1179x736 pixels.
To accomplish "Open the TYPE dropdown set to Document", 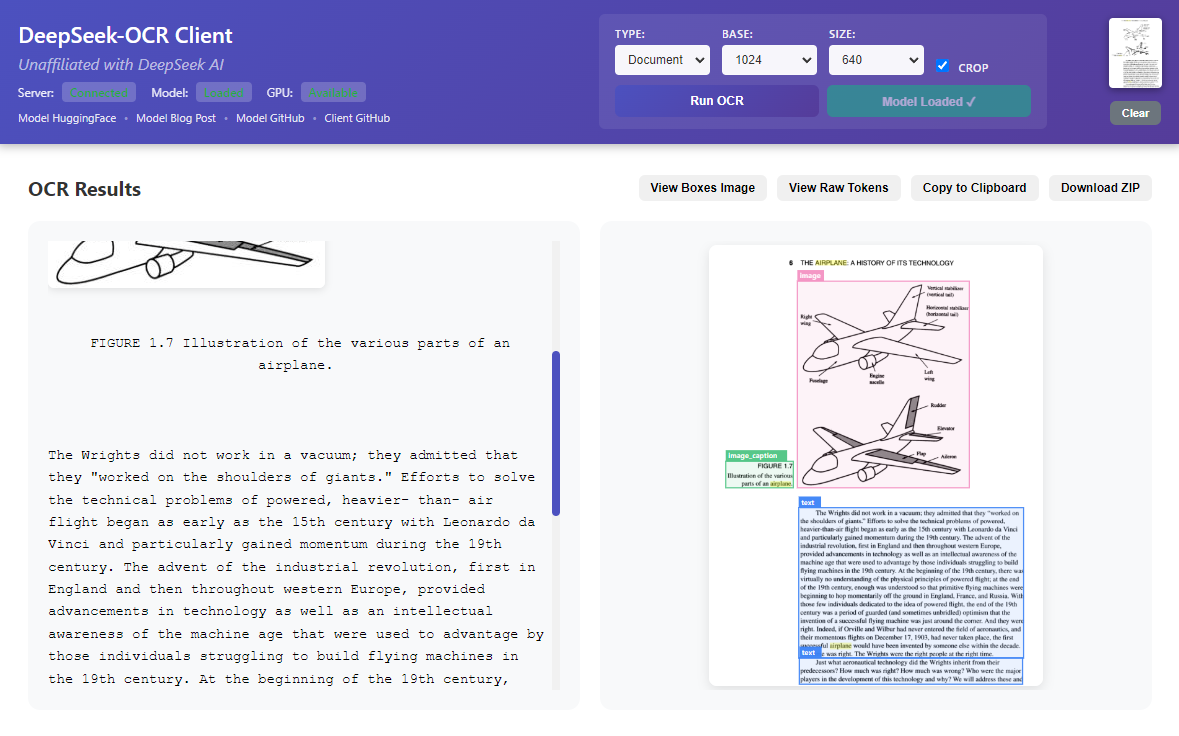I will [662, 60].
